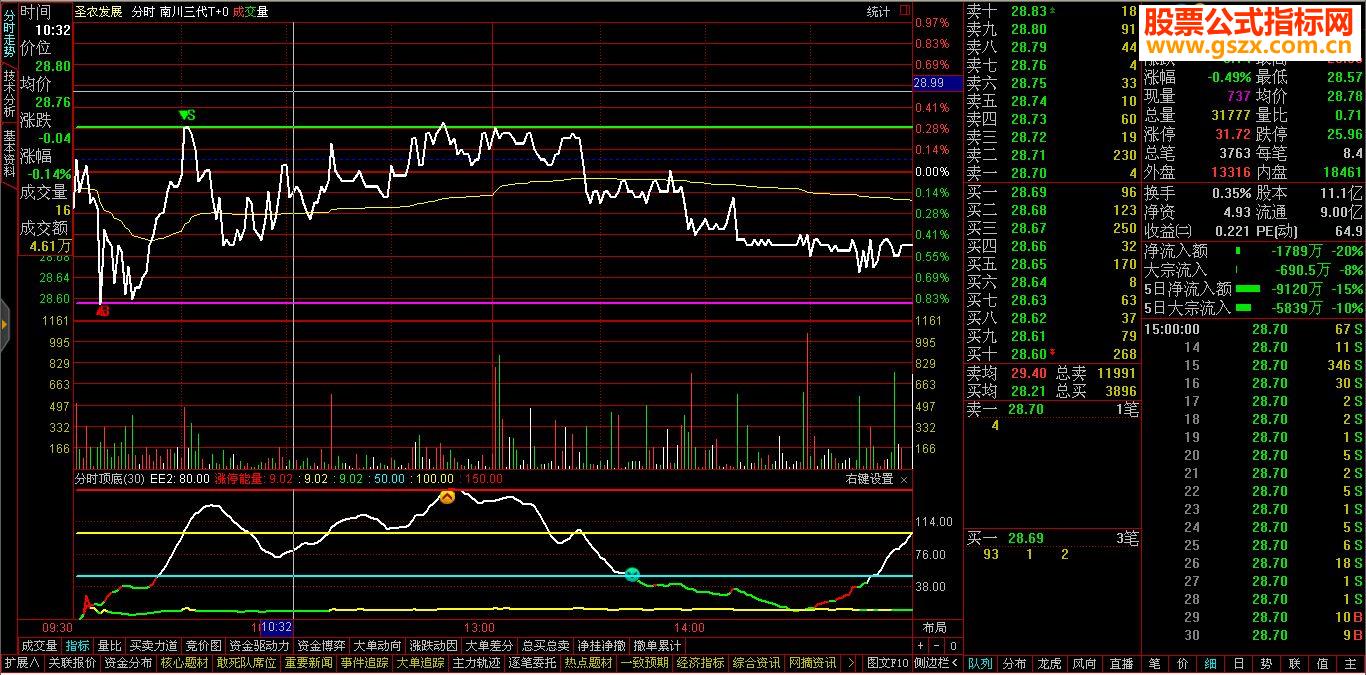Image resolution: width=1366 pixels, height=675 pixels.
Task: Select the 直播 tab in order panel
Action: point(1121,663)
